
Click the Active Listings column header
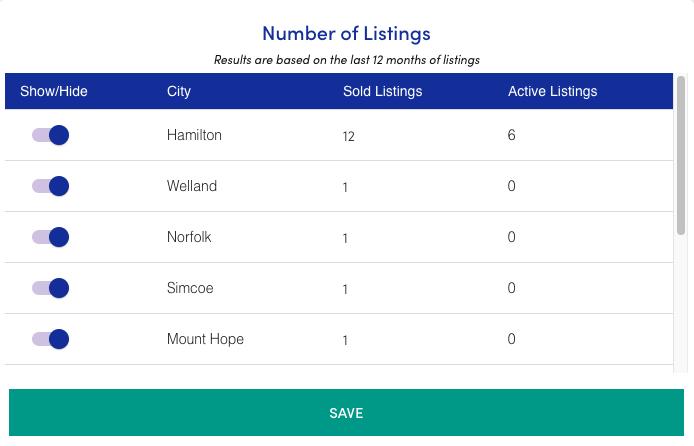[552, 91]
